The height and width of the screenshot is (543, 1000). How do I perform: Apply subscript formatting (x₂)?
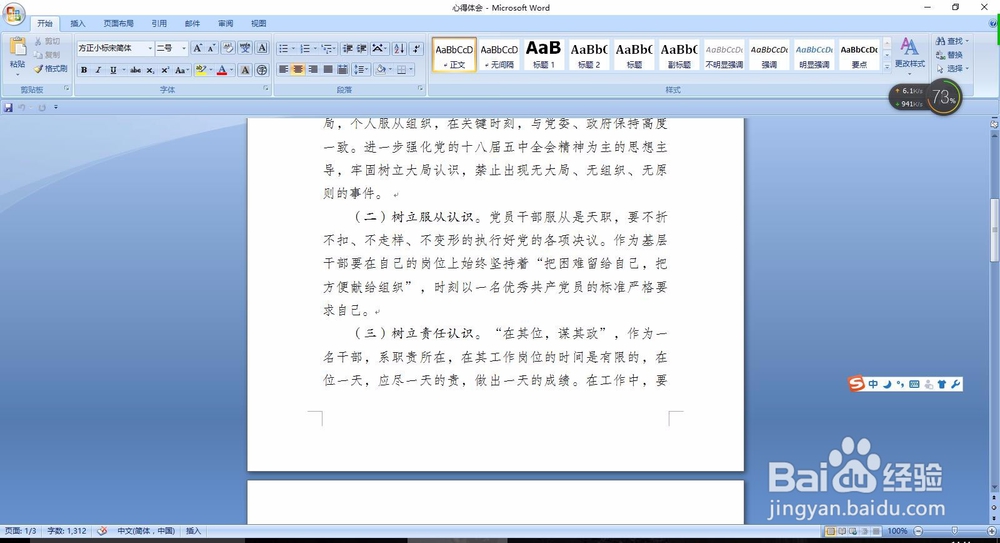click(151, 70)
